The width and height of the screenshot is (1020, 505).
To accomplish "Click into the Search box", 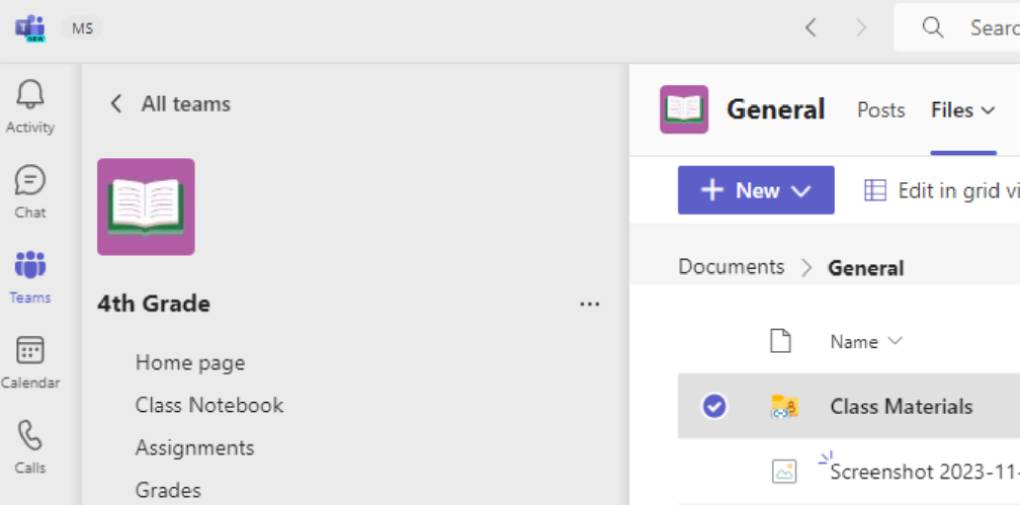I will pos(957,27).
